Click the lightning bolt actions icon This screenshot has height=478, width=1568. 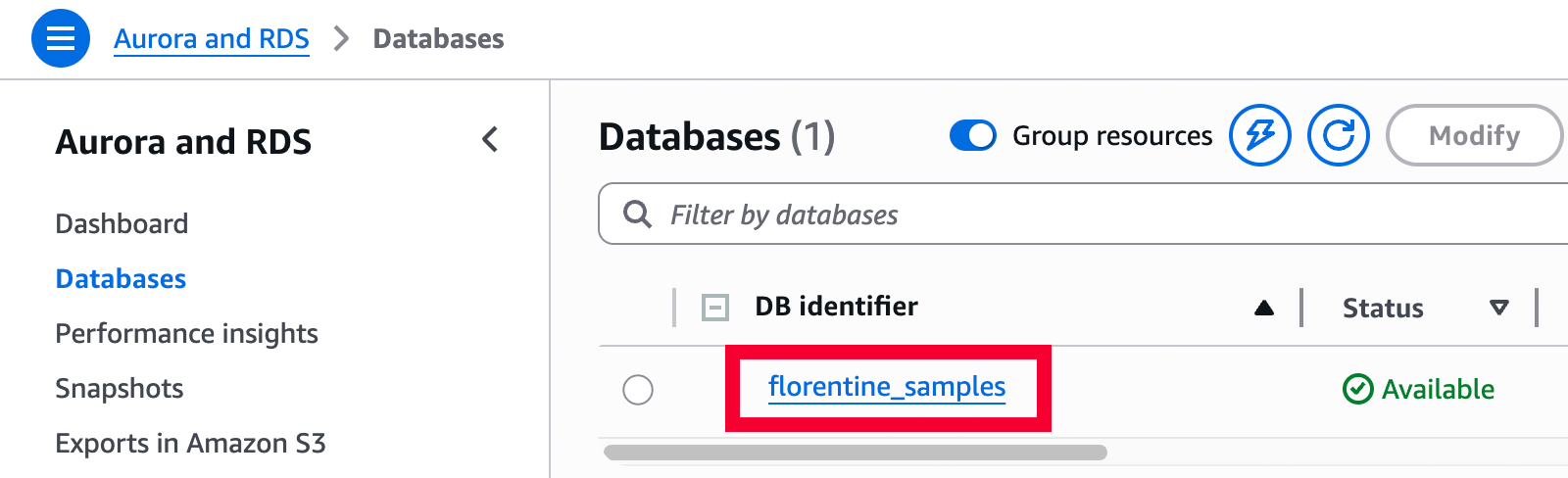click(x=1260, y=135)
